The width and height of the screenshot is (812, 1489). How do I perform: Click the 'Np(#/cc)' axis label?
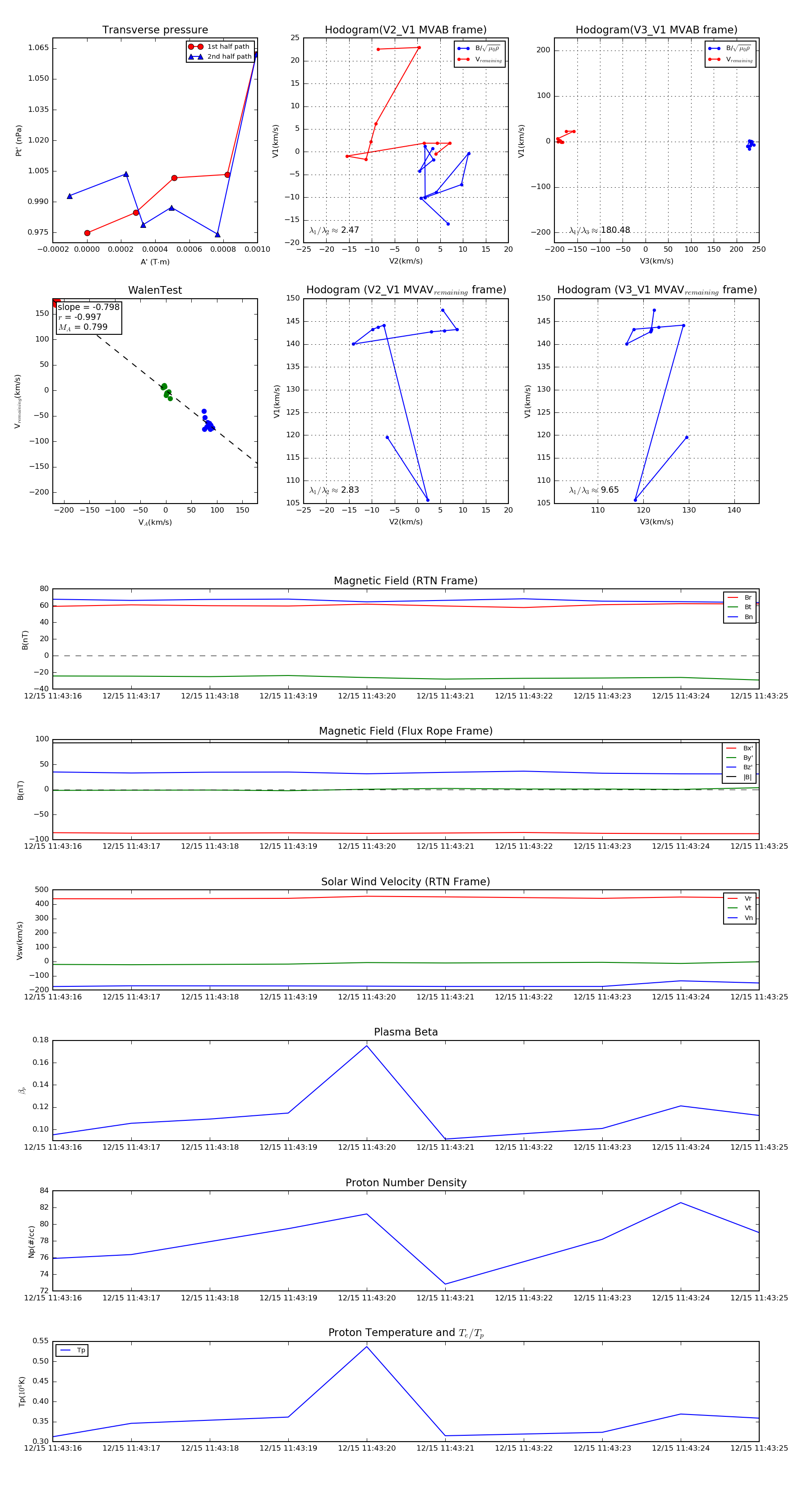click(31, 1242)
